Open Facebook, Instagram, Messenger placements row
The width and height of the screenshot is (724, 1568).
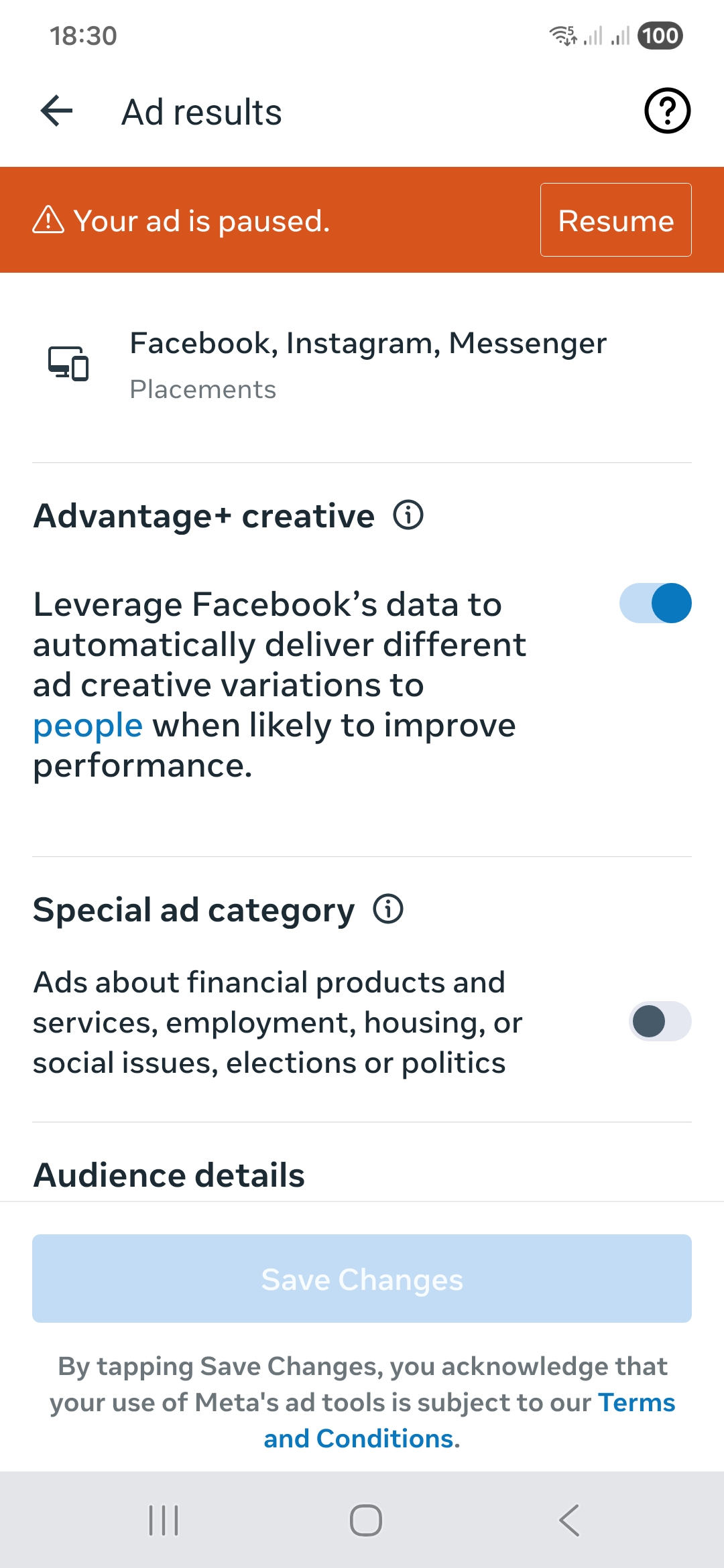click(362, 364)
